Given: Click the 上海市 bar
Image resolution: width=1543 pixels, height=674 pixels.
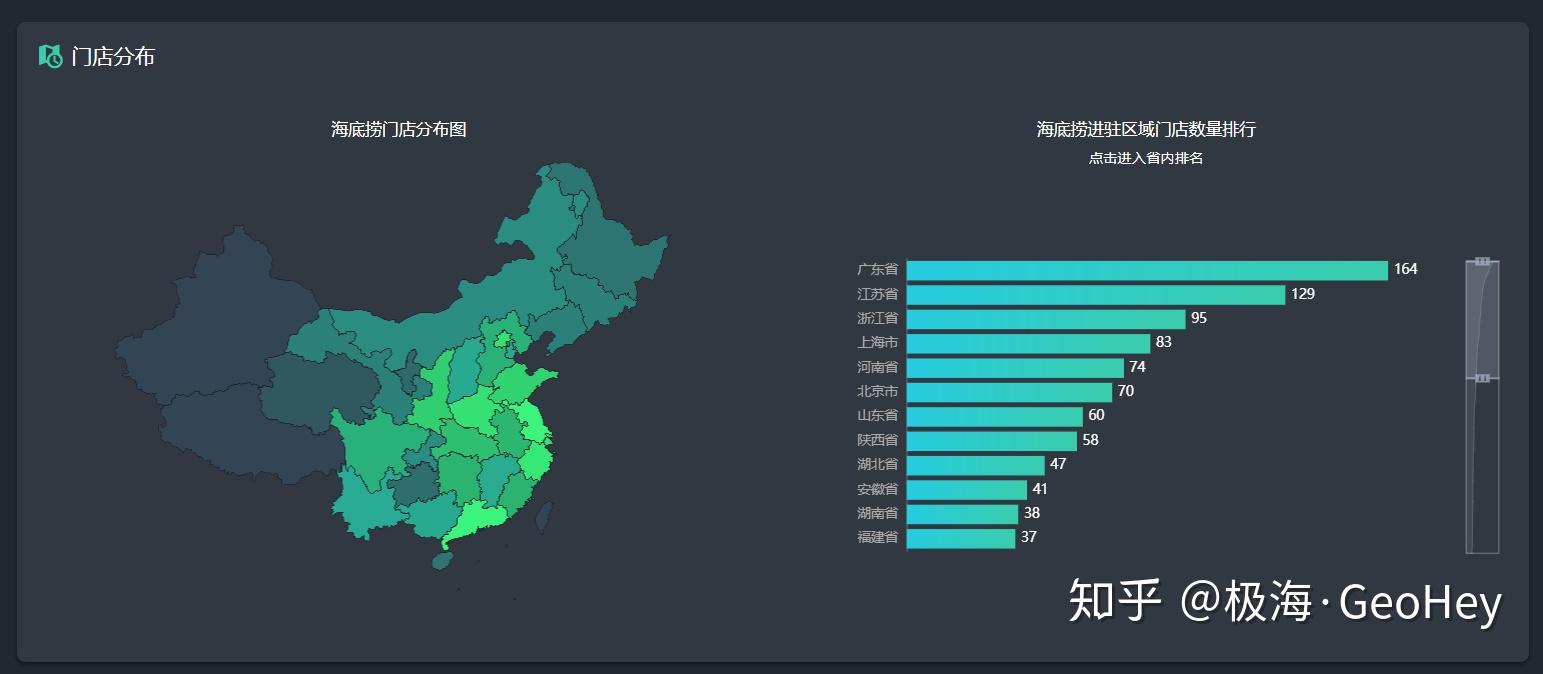Looking at the screenshot, I should pos(1028,343).
